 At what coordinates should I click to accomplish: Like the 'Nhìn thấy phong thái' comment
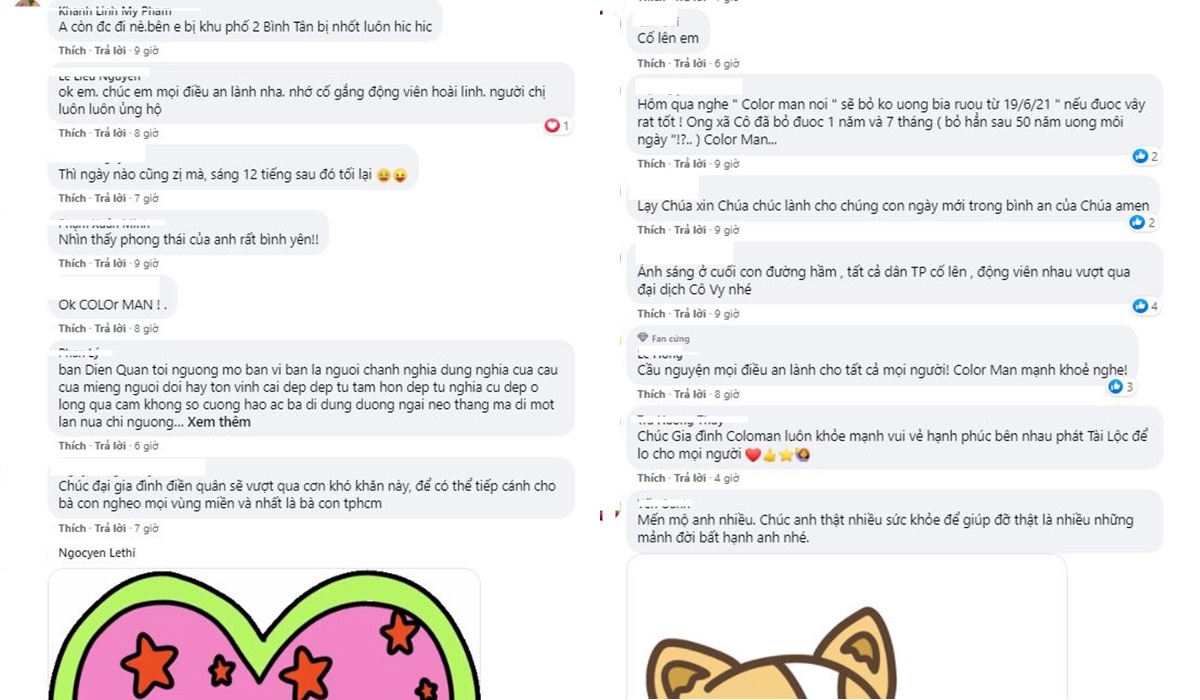(x=72, y=263)
